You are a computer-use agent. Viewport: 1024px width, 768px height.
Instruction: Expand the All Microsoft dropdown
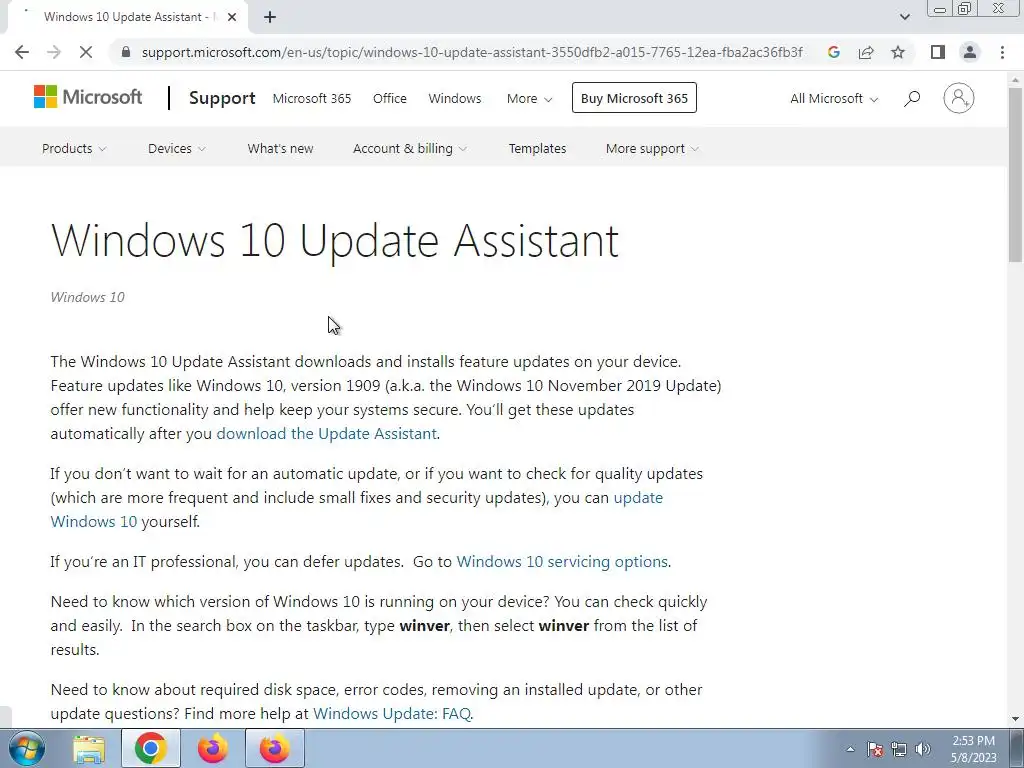coord(834,99)
